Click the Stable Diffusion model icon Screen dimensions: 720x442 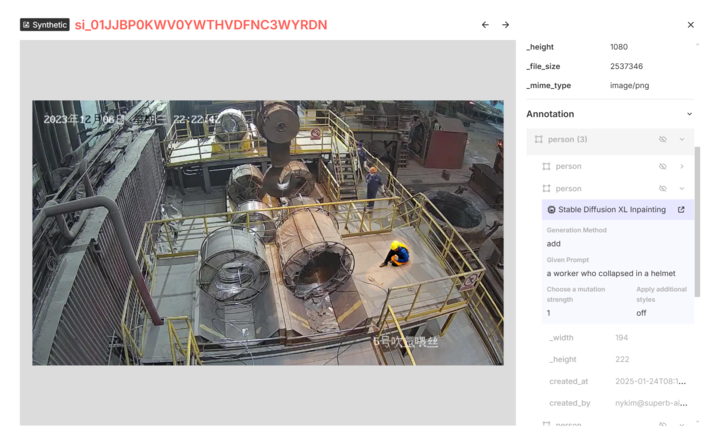pyautogui.click(x=551, y=210)
